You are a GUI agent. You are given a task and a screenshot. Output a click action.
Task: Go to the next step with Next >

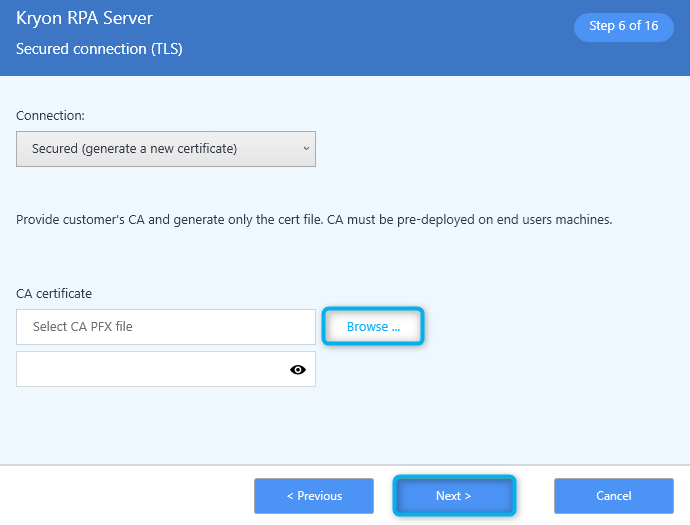pyautogui.click(x=454, y=496)
